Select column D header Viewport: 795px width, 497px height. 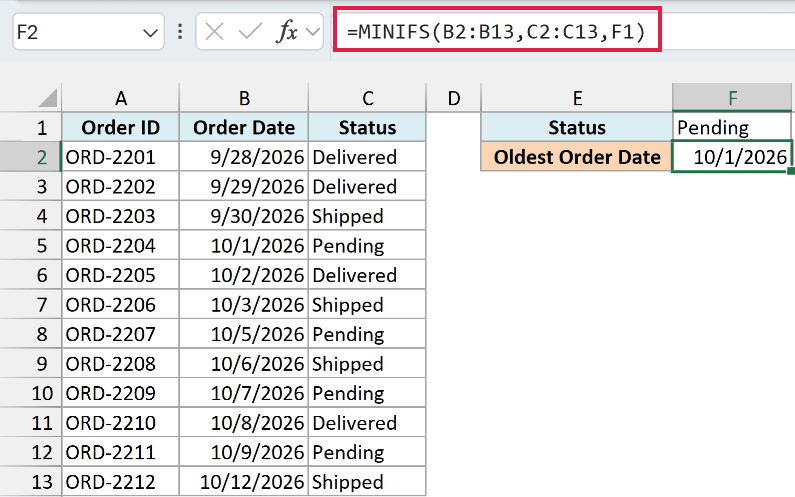[454, 98]
